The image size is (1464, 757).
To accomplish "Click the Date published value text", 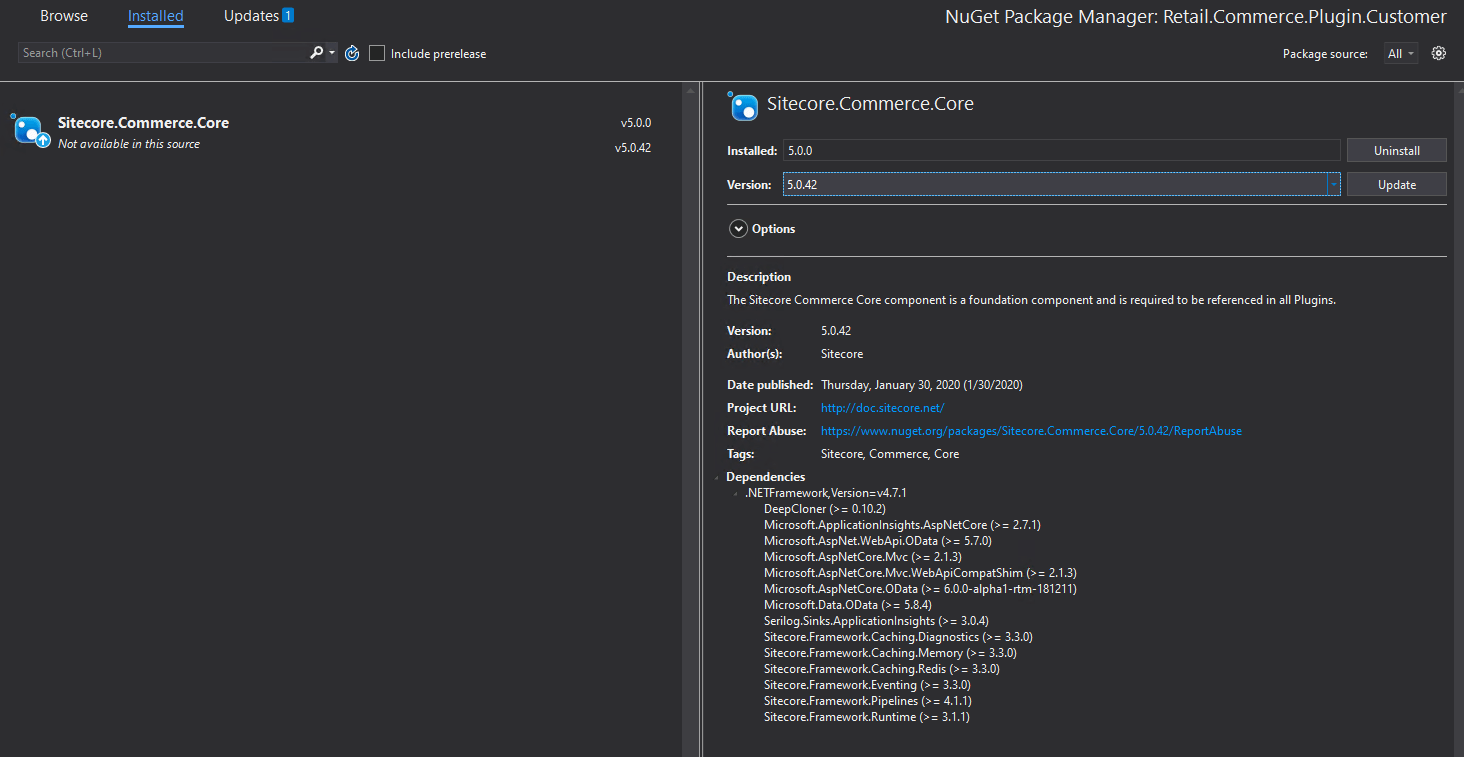I will pos(921,385).
